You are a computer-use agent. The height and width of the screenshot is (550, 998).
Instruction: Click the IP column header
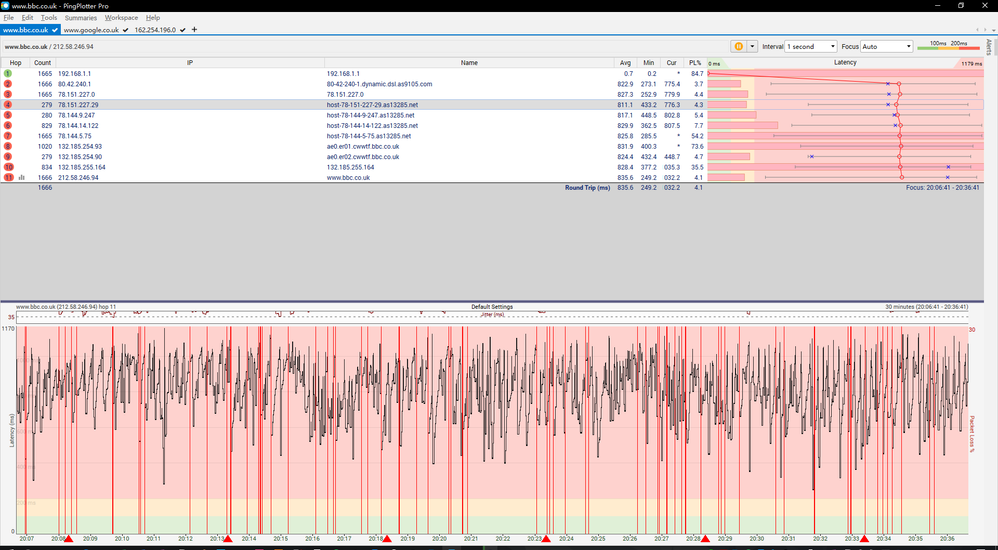coord(190,63)
